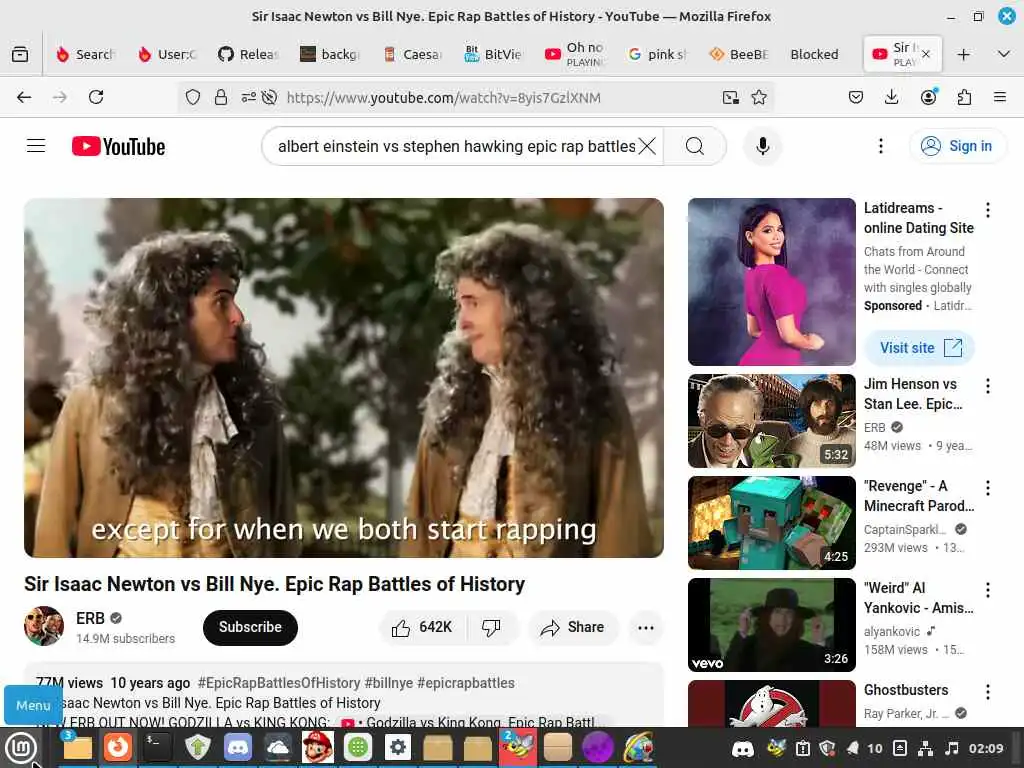Sign in to YouTube
The width and height of the screenshot is (1024, 768).
point(957,146)
